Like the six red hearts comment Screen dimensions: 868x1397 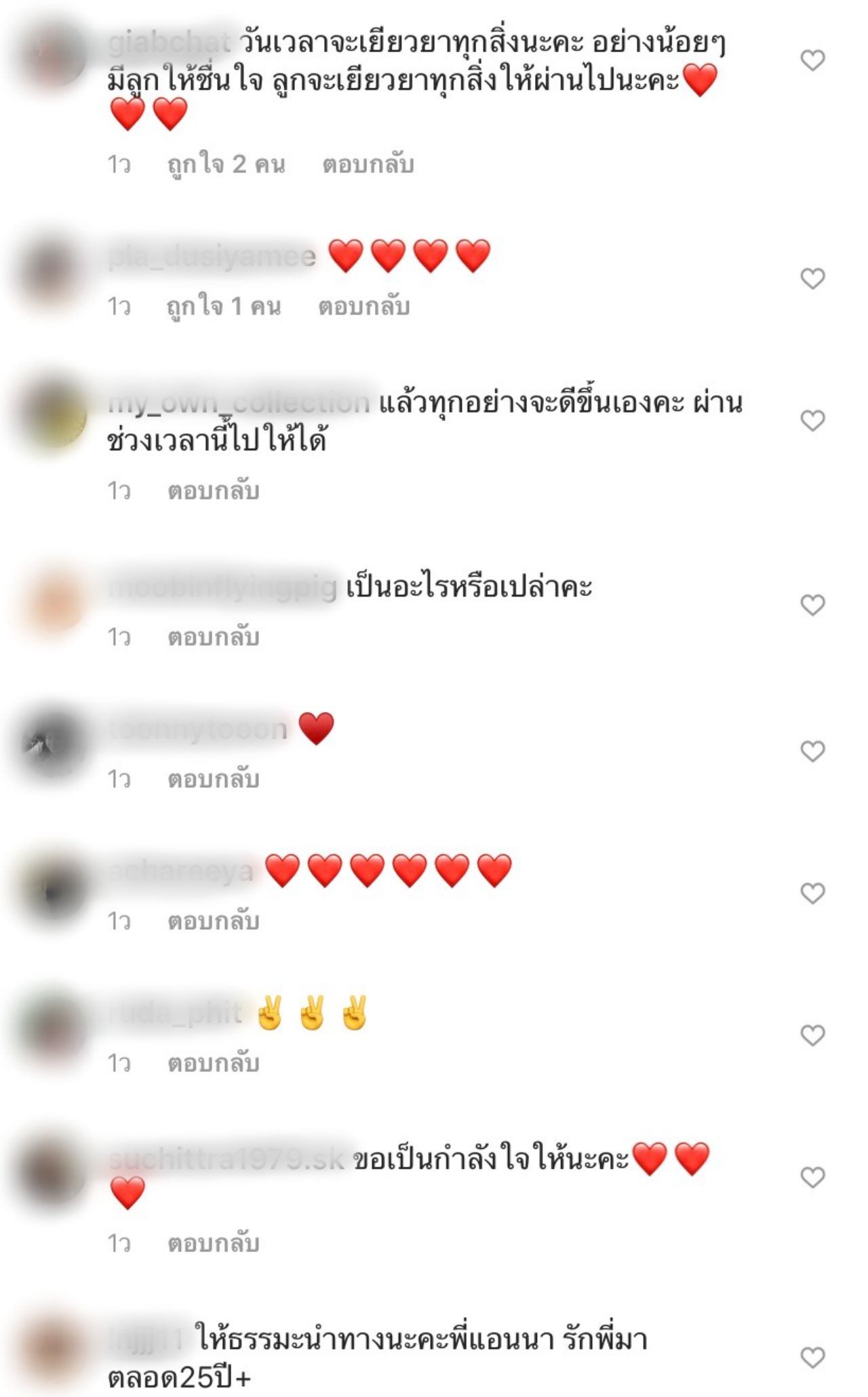coord(812,893)
